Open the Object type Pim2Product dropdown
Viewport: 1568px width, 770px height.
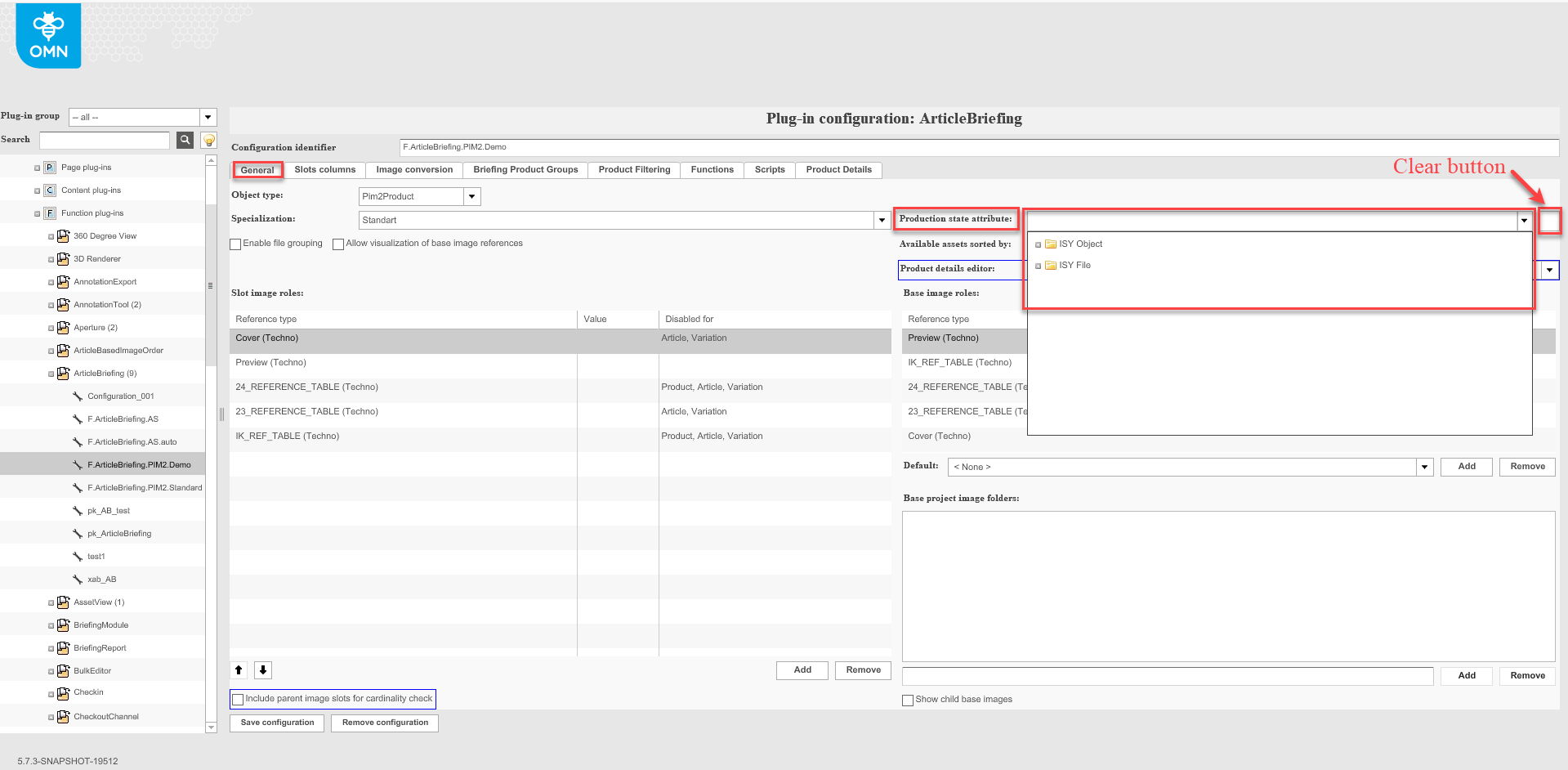click(471, 196)
